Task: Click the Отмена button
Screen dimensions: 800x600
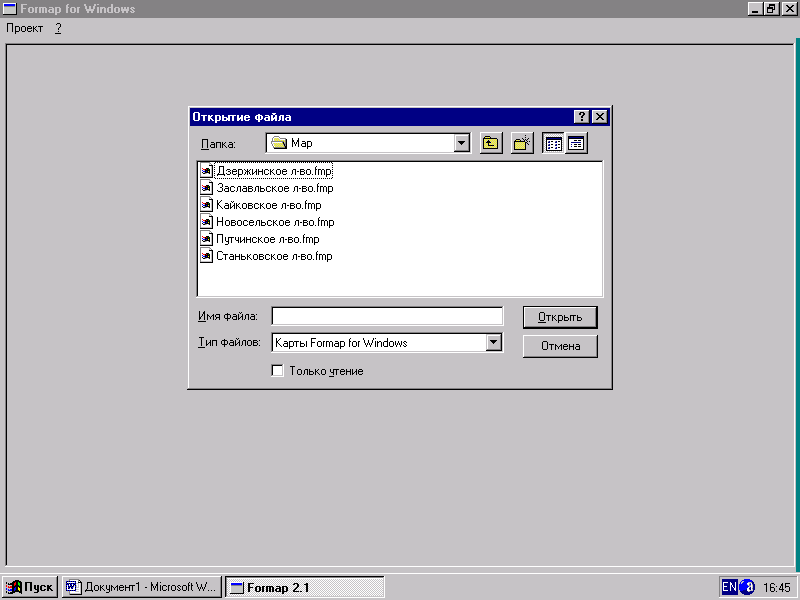Action: [x=560, y=346]
